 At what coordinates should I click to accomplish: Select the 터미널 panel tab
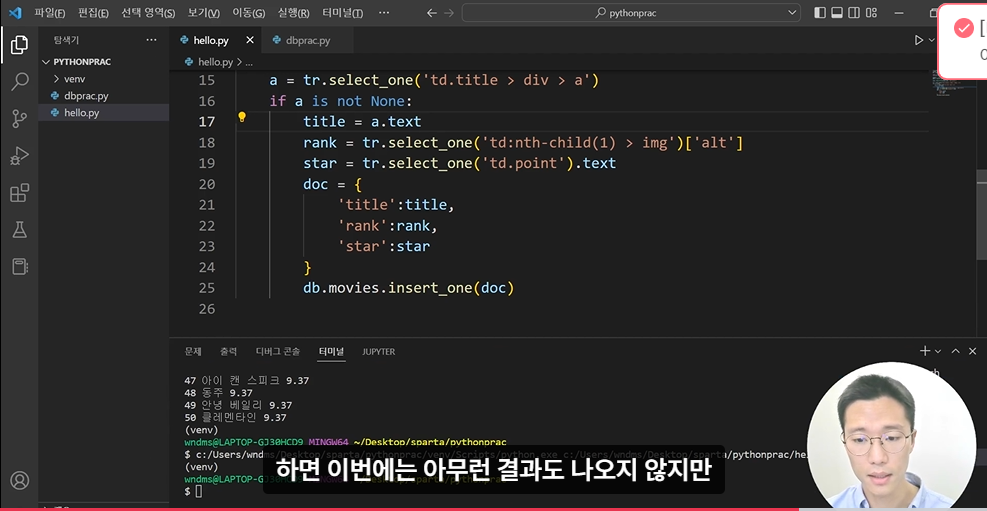tap(331, 351)
